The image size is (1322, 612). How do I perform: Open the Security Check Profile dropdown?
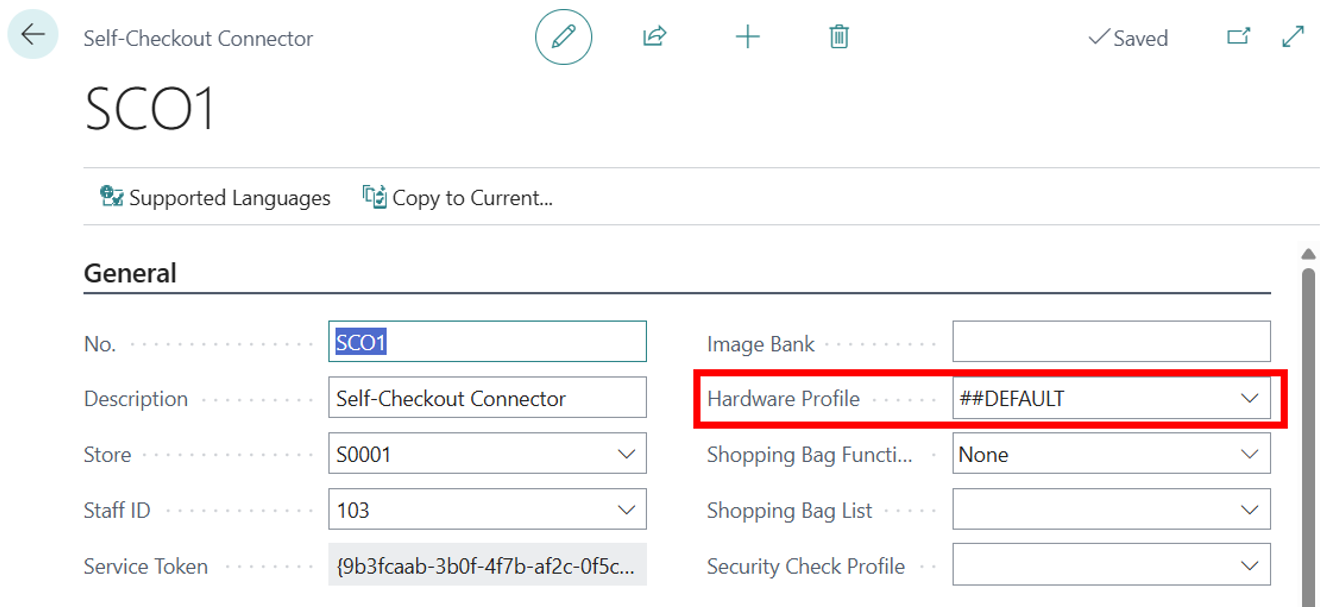pos(1249,566)
